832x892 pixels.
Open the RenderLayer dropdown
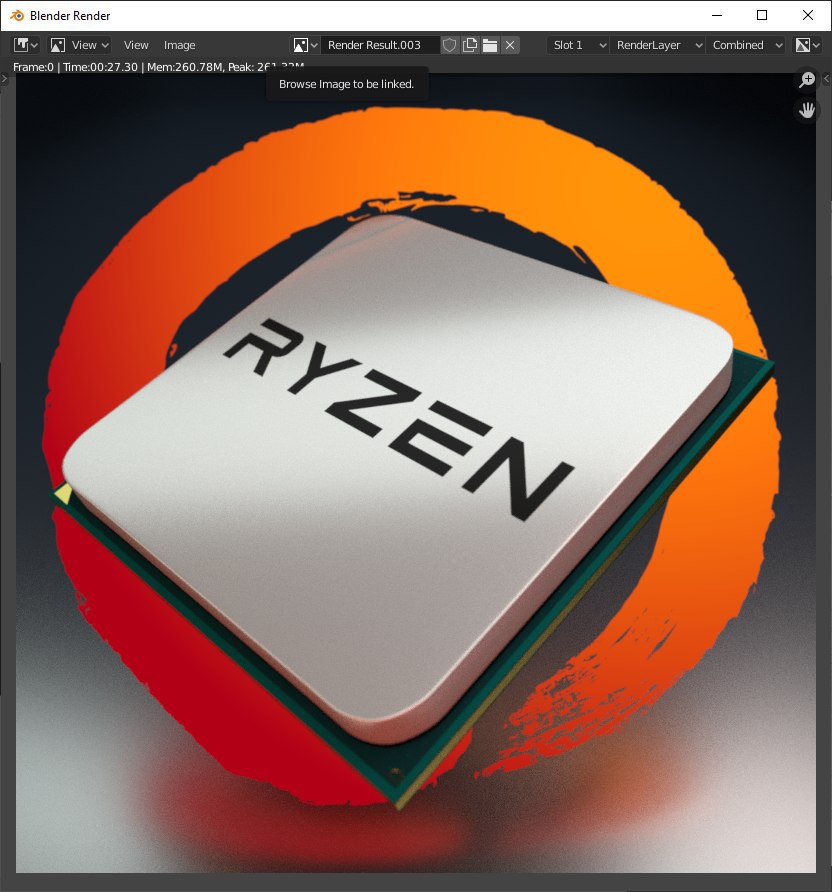pyautogui.click(x=658, y=45)
